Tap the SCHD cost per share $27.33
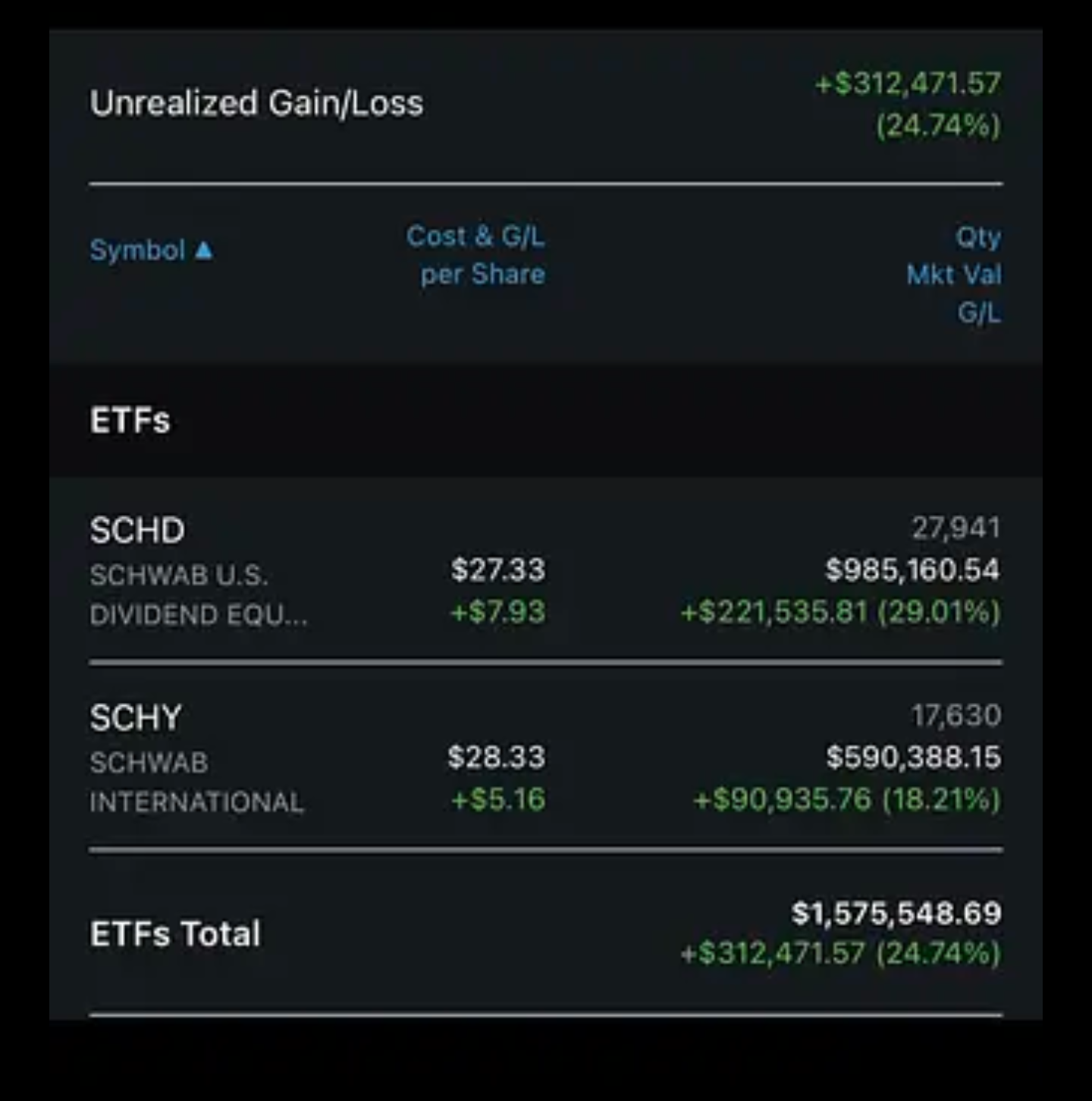 point(498,569)
